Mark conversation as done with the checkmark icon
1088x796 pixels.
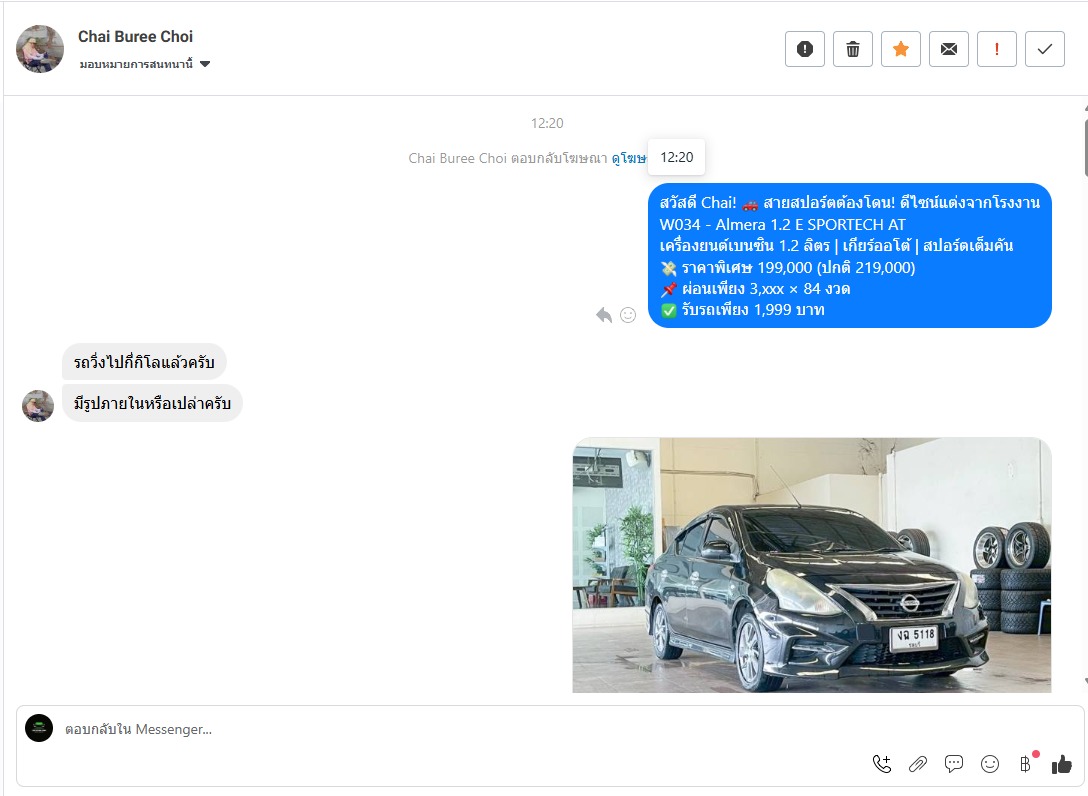[1044, 49]
